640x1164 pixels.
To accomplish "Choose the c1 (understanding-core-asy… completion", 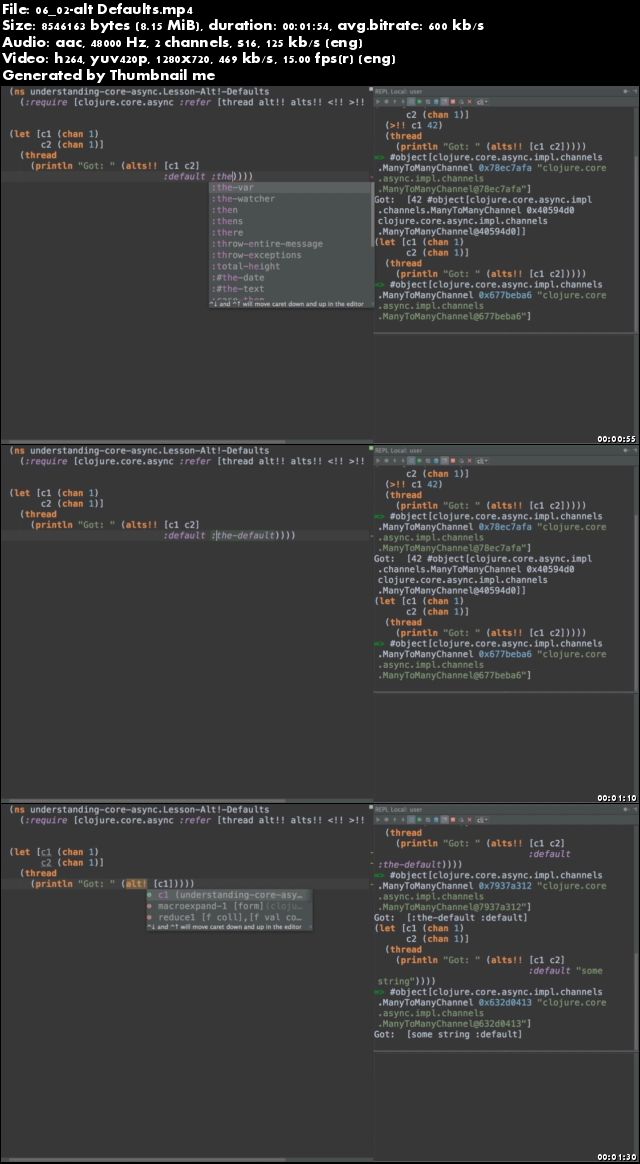I will (229, 895).
